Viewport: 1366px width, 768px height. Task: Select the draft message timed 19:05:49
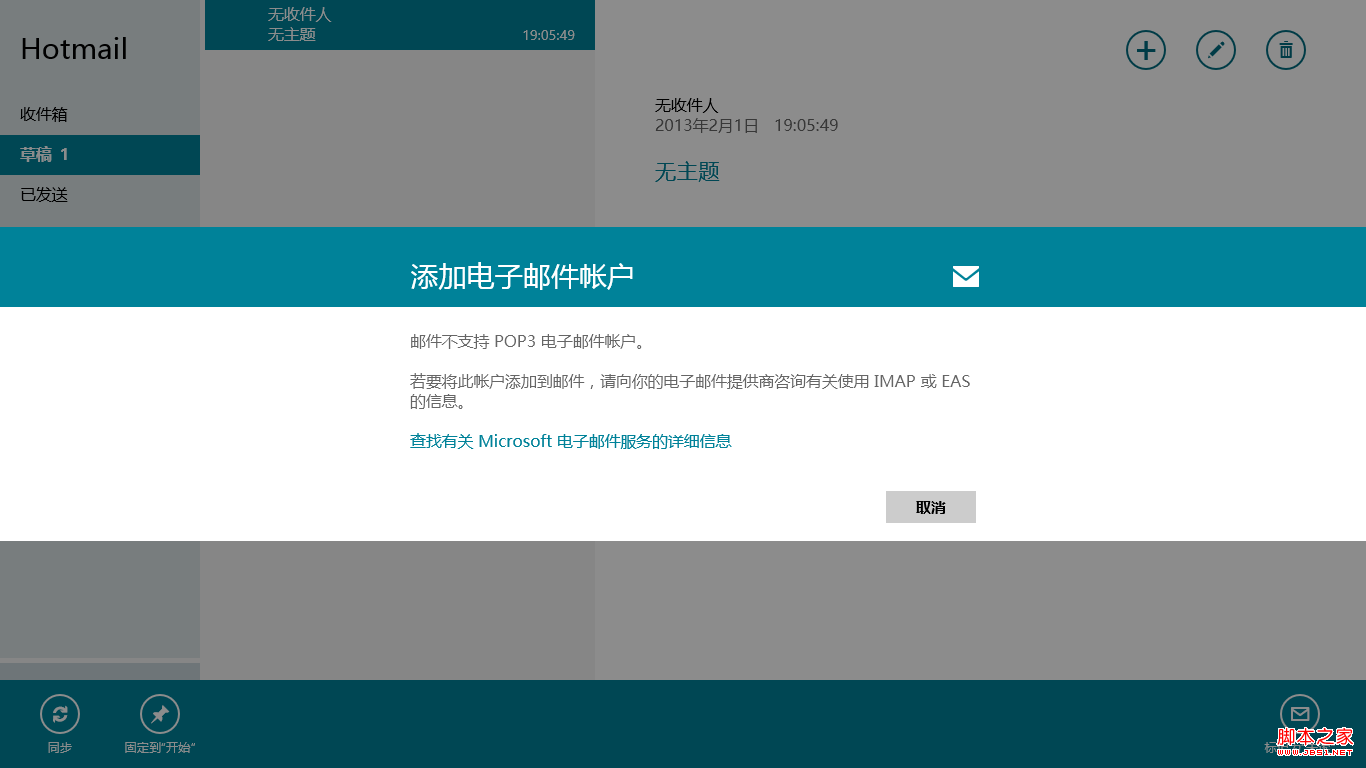pos(400,25)
